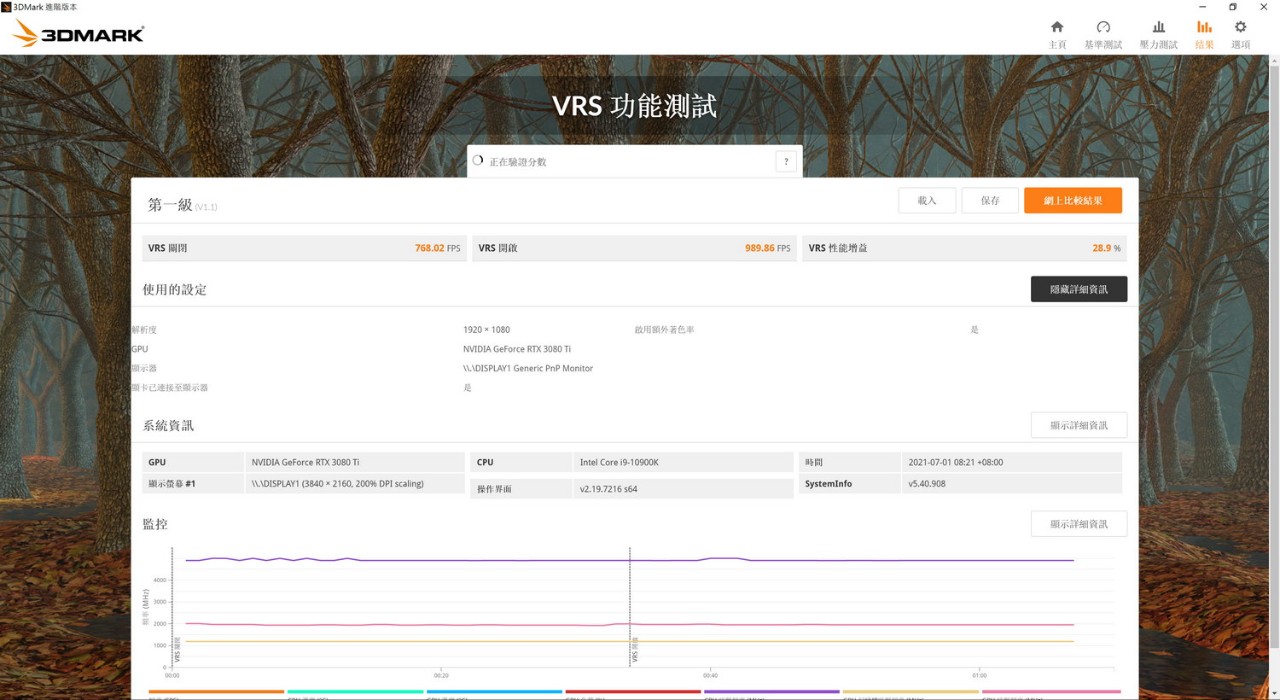
Task: Click the pink legend bar under the chart
Action: click(1050, 691)
